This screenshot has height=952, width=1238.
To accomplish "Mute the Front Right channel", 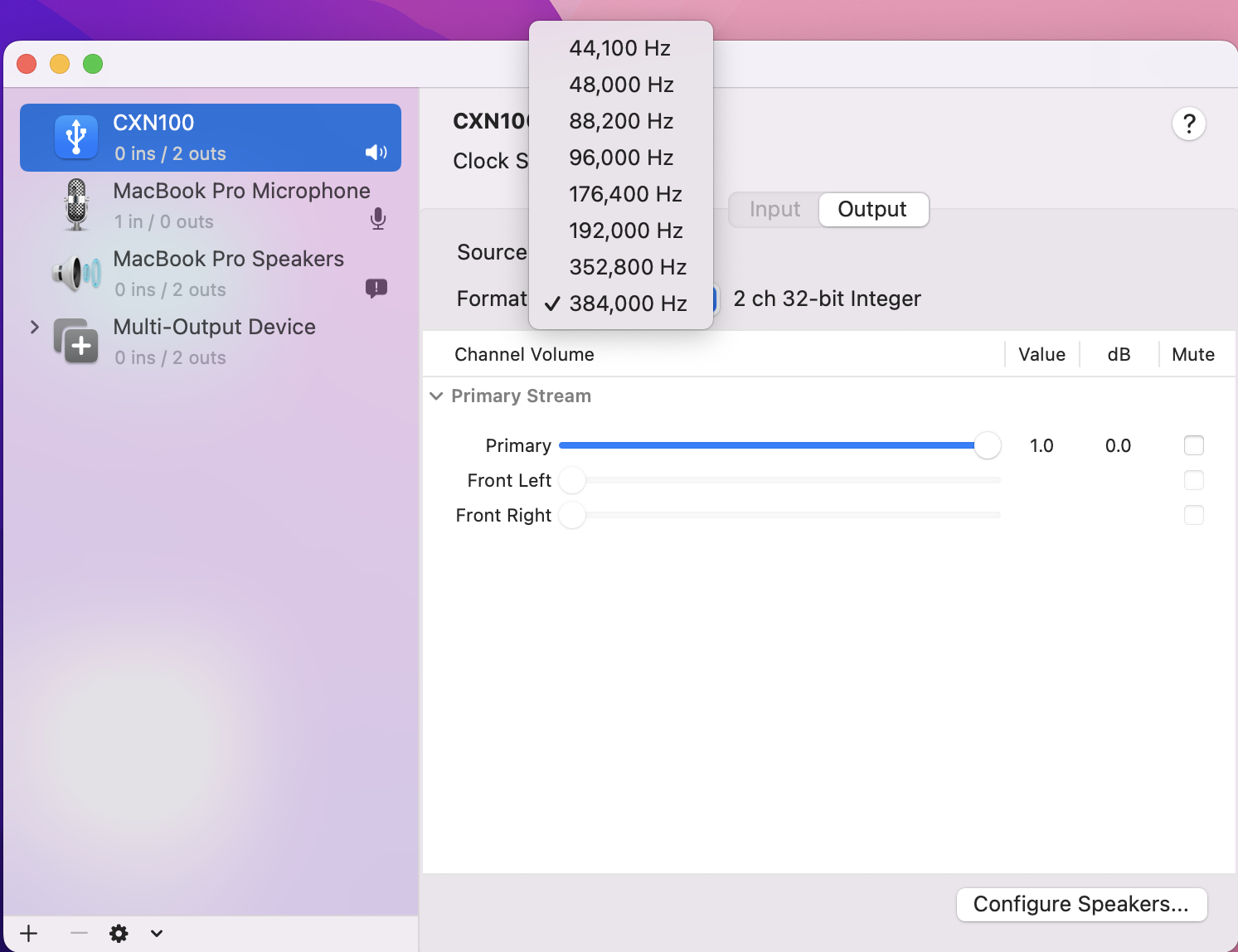I will [1194, 515].
